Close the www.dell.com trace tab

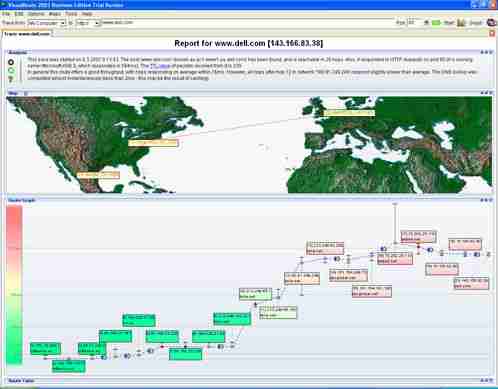pyautogui.click(x=492, y=33)
